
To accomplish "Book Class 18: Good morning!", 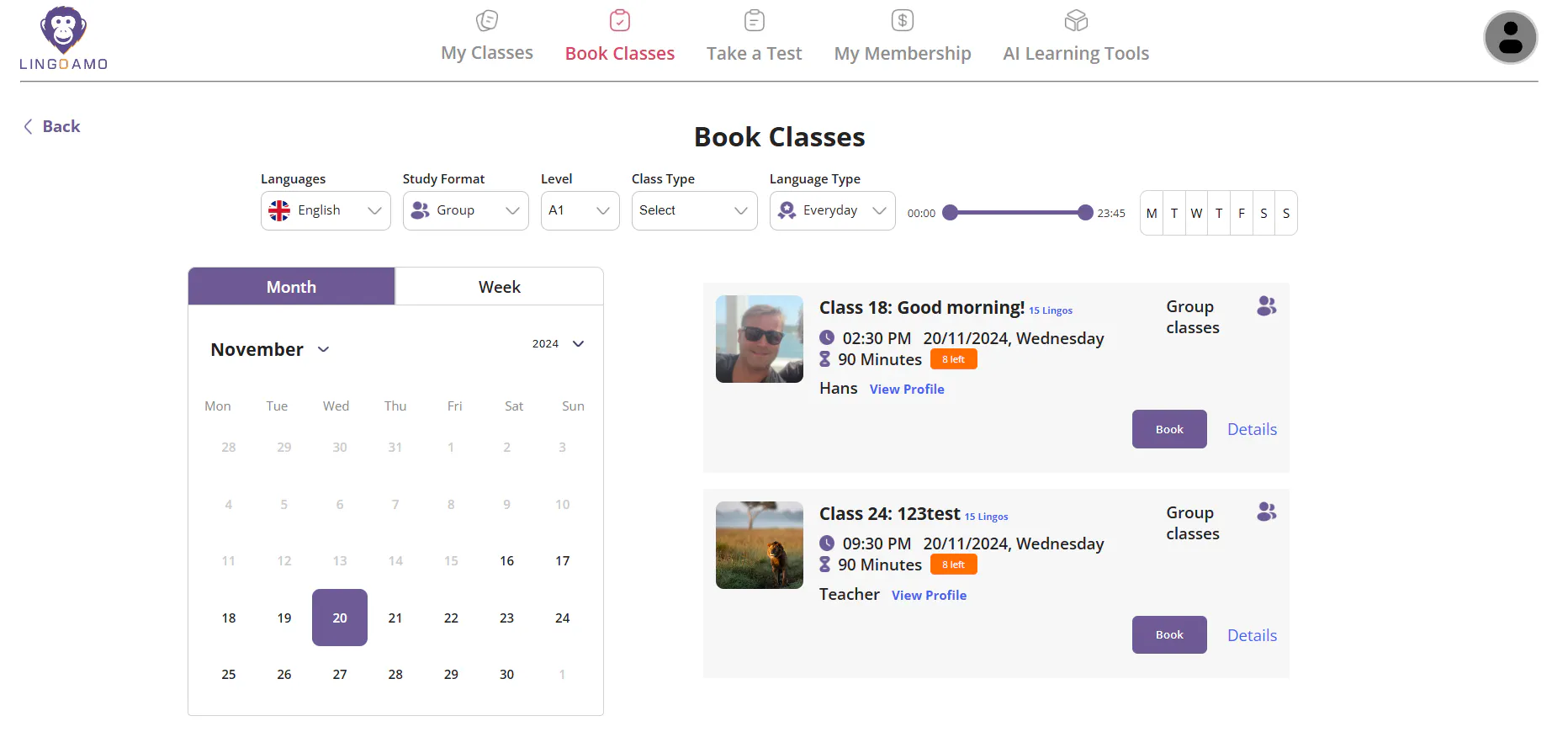I will 1169,429.
